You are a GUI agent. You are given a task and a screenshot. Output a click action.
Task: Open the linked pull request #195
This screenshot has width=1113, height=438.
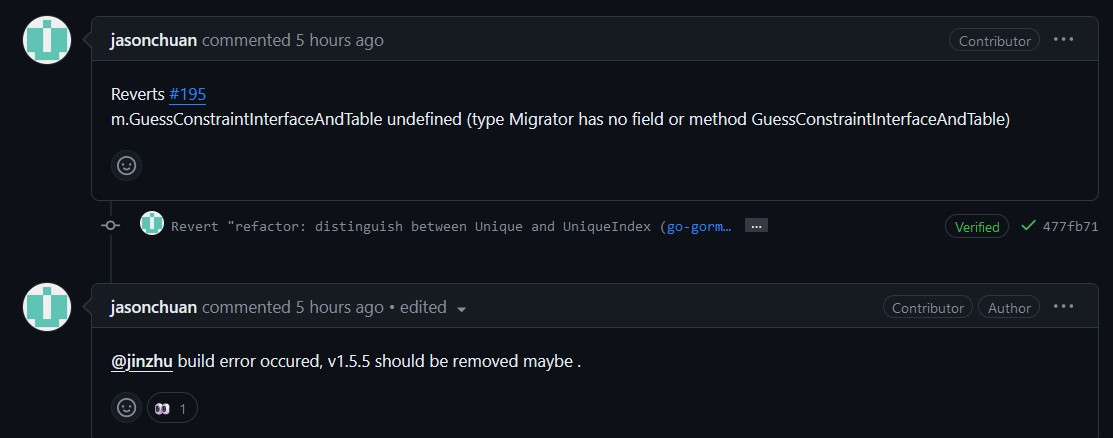click(x=187, y=94)
